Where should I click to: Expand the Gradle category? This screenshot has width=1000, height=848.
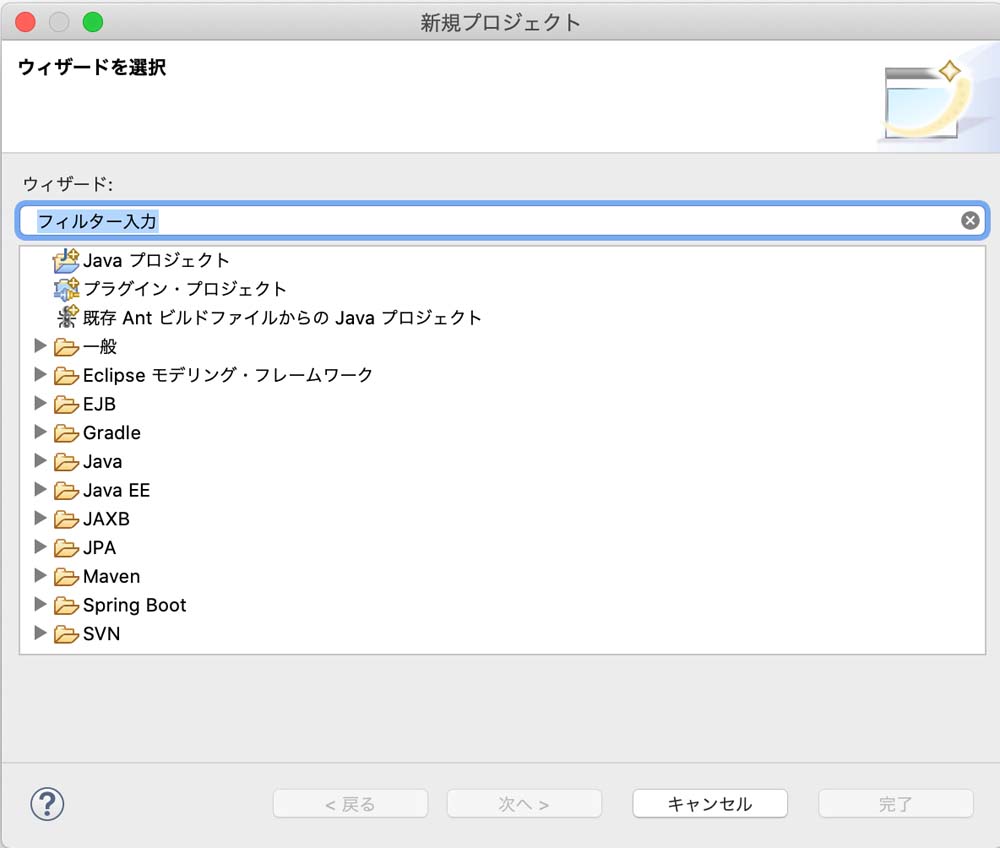click(x=40, y=432)
